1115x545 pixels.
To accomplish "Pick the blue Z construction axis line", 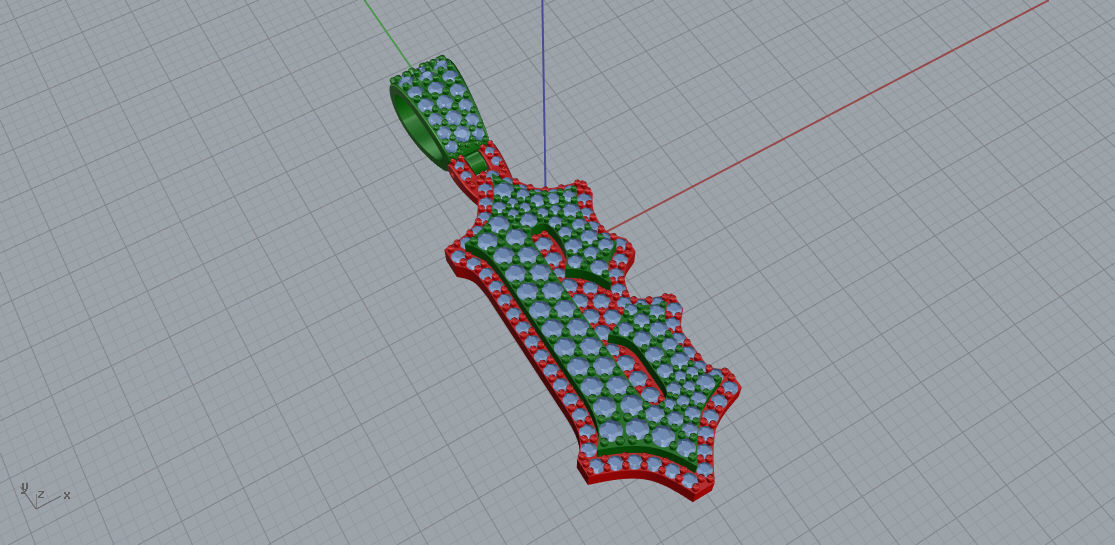I will pos(543,92).
